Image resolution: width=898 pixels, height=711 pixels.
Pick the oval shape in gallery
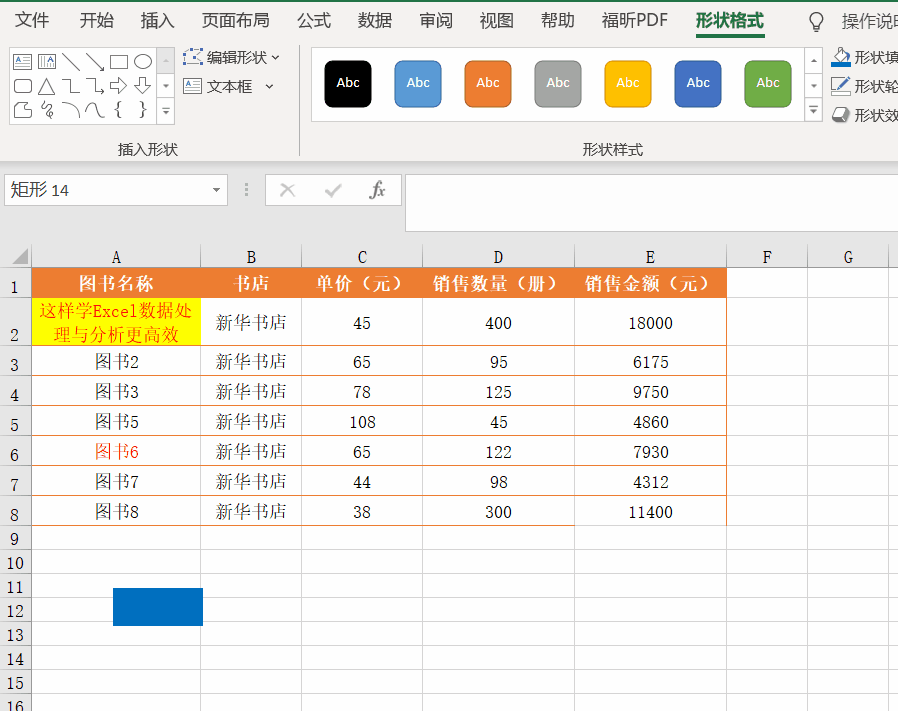click(143, 61)
